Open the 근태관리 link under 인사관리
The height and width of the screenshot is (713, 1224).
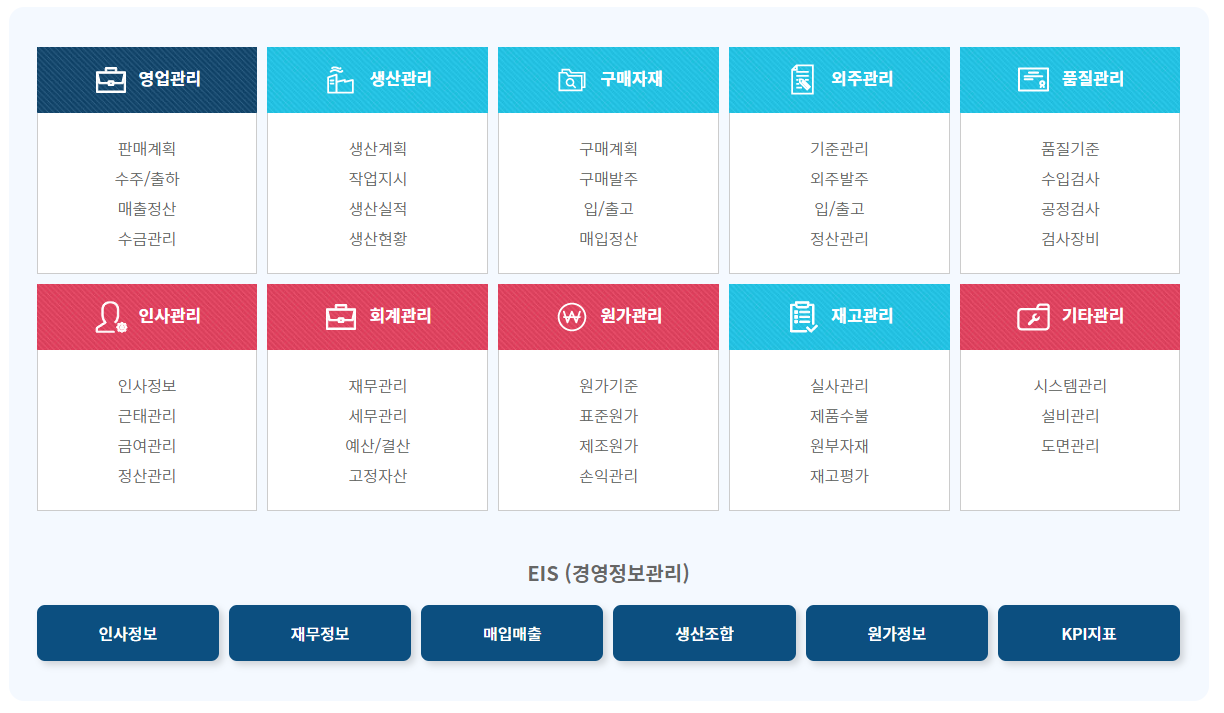coord(147,416)
